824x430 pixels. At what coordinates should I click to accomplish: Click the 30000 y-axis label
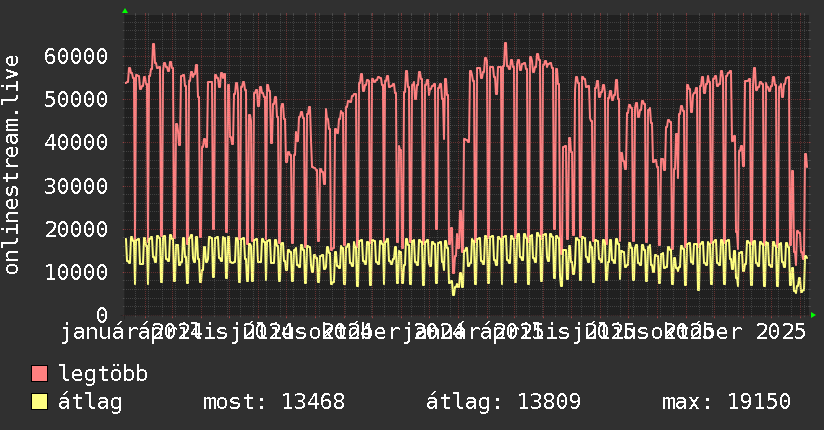(x=76, y=186)
